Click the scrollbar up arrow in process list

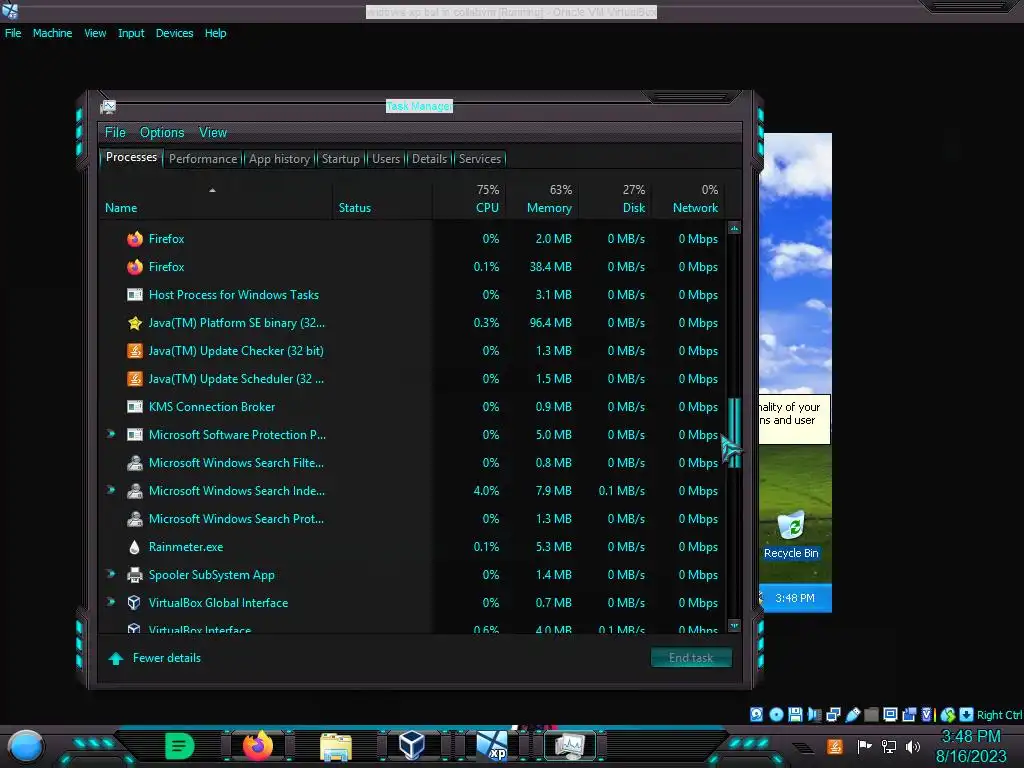pos(734,228)
